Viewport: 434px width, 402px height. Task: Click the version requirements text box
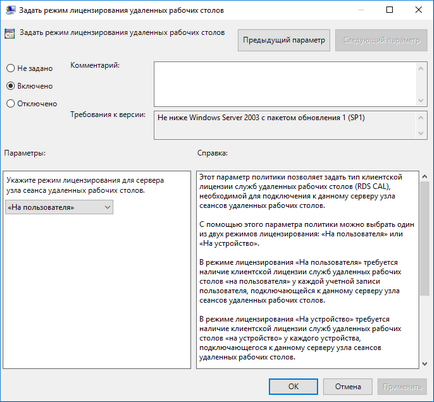click(285, 125)
